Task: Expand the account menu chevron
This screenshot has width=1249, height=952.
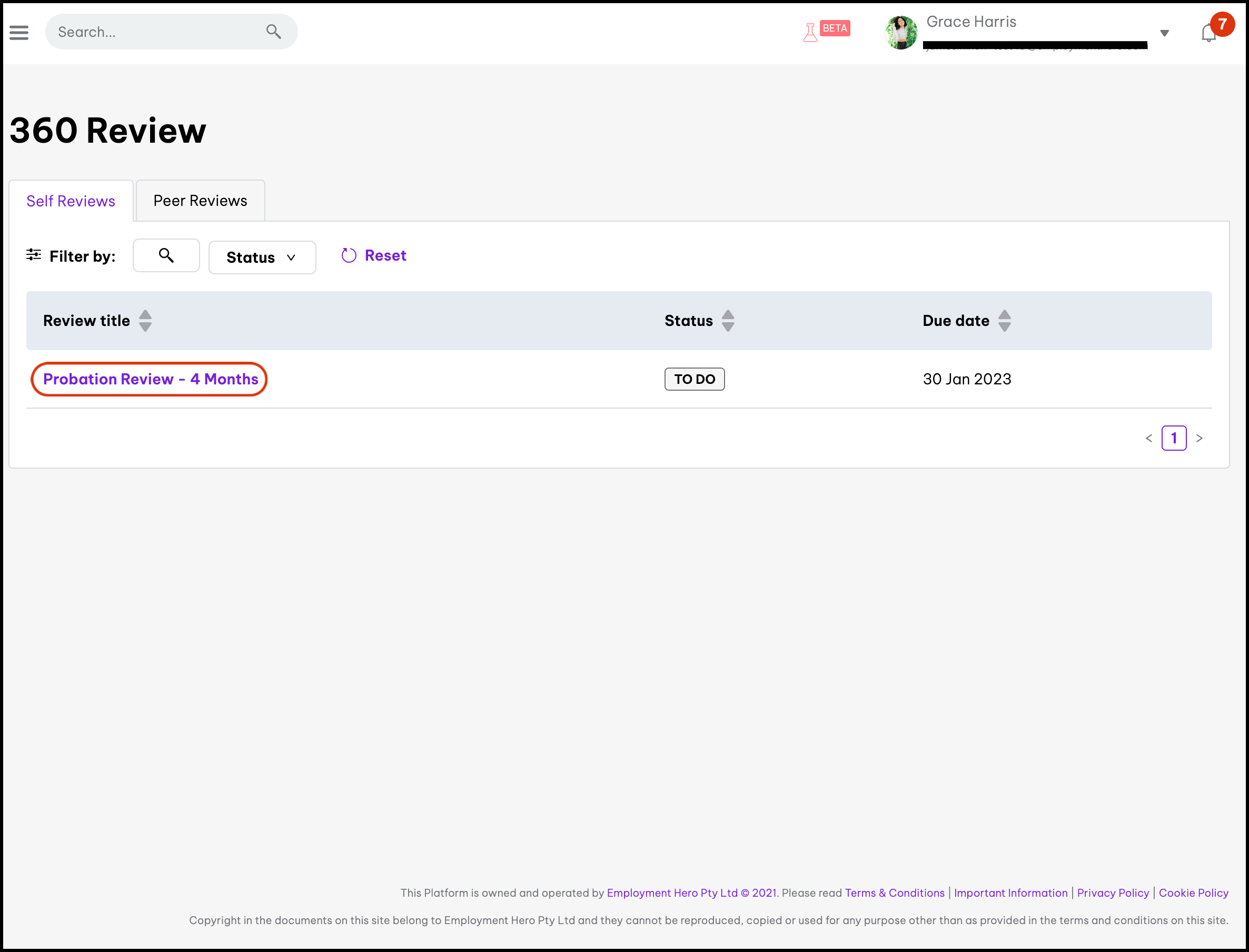Action: [1165, 33]
